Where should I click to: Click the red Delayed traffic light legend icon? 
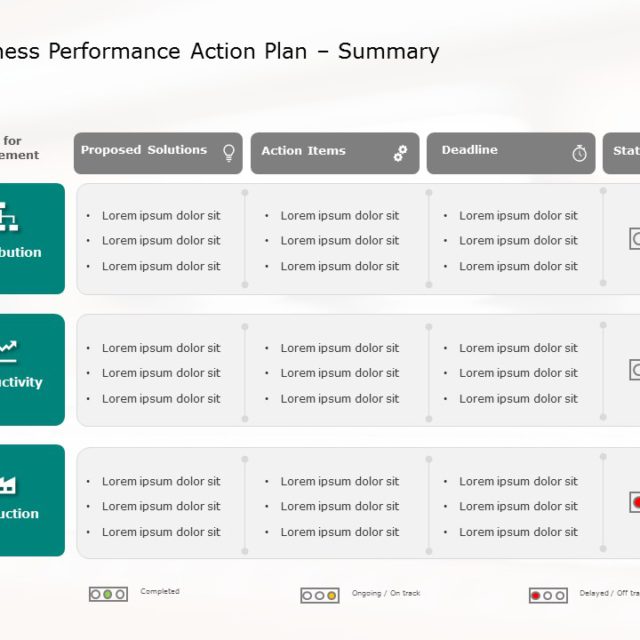pos(548,596)
